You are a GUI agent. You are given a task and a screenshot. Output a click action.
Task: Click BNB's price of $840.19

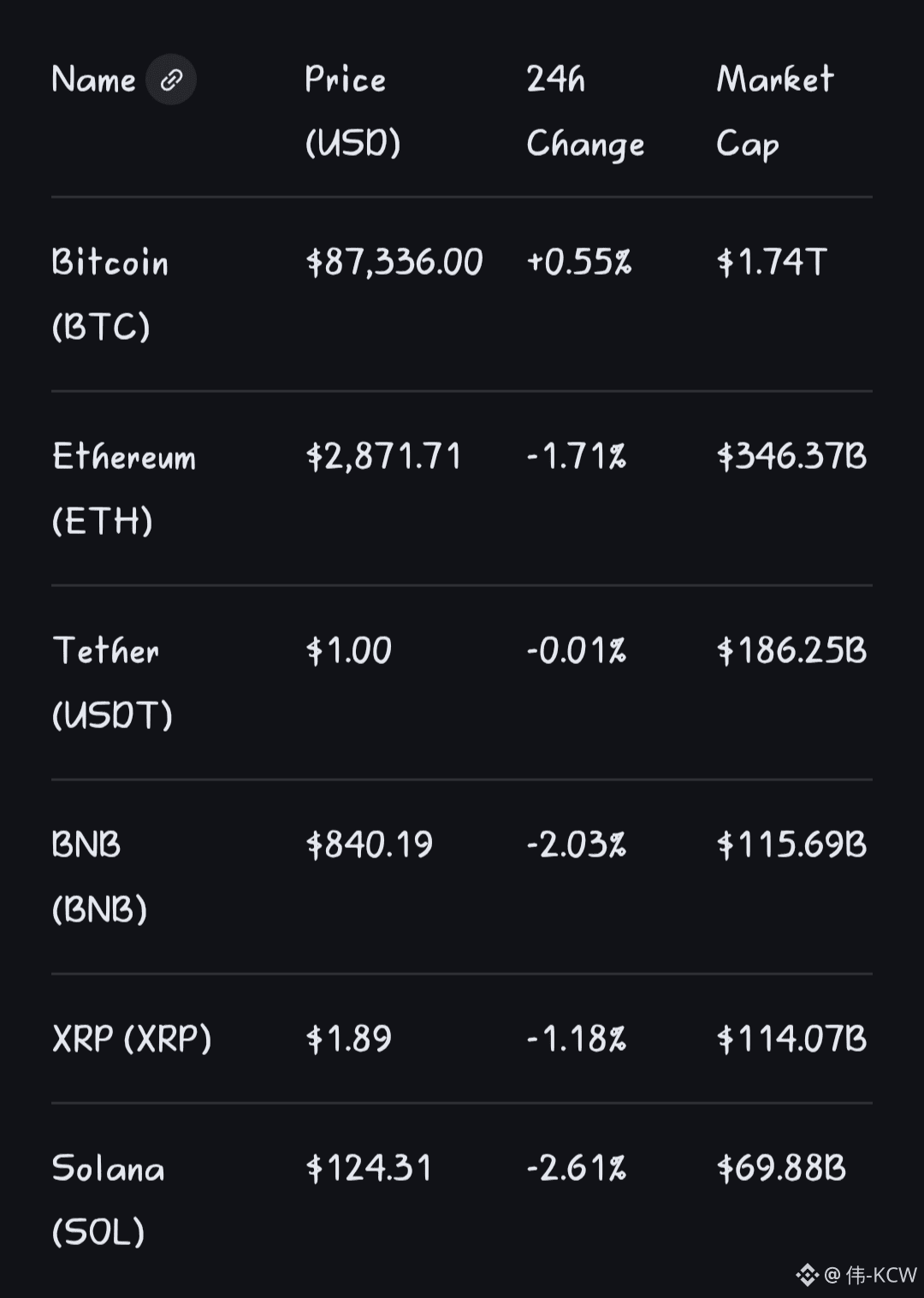[x=370, y=845]
